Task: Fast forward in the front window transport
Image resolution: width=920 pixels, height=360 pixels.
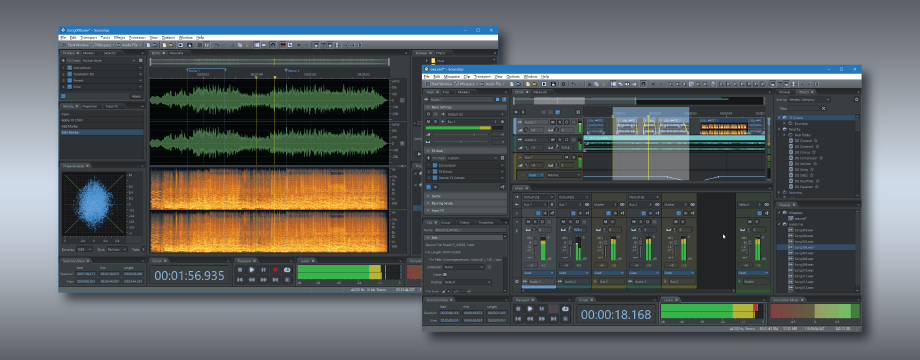Action: point(541,318)
